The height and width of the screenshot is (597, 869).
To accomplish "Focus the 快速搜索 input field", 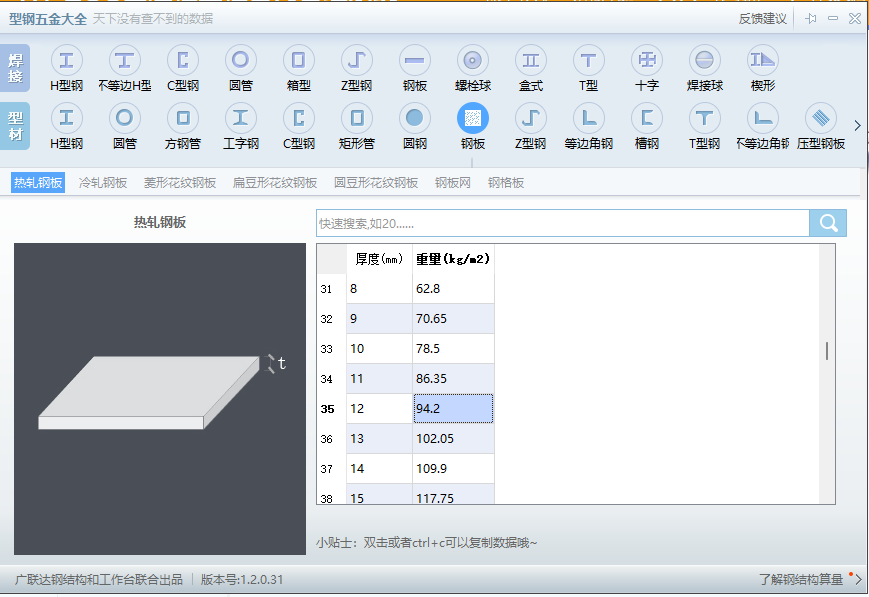I will [563, 223].
